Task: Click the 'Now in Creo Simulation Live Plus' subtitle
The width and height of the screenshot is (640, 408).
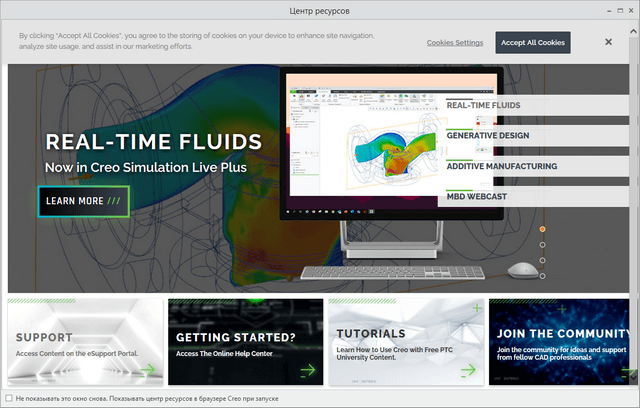Action: 146,167
